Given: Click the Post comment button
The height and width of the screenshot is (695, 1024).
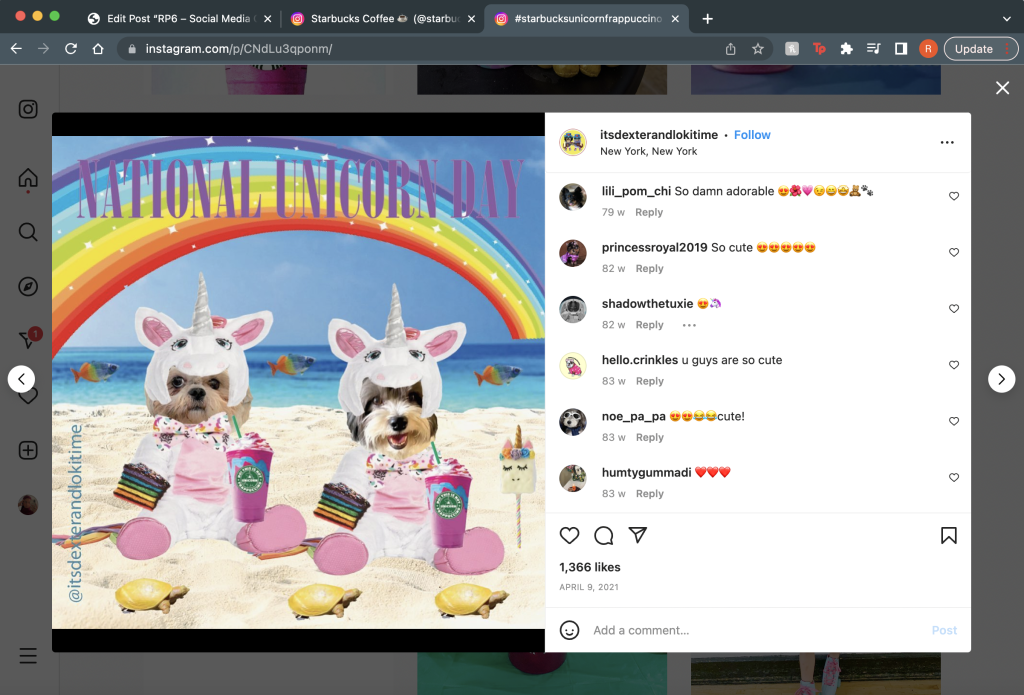Looking at the screenshot, I should (944, 630).
